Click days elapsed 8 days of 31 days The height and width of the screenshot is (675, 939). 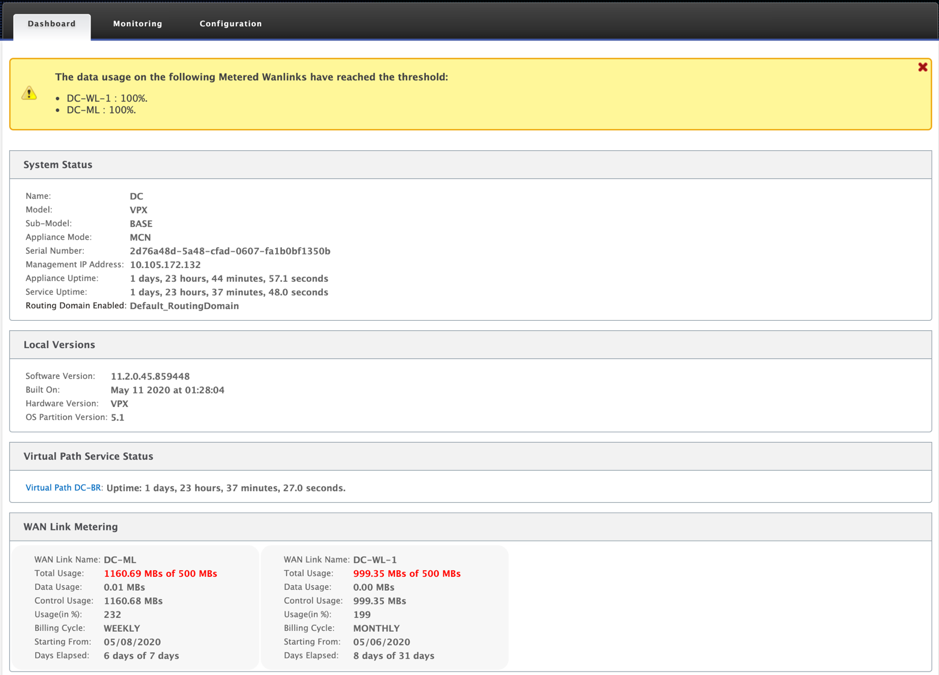coord(394,656)
